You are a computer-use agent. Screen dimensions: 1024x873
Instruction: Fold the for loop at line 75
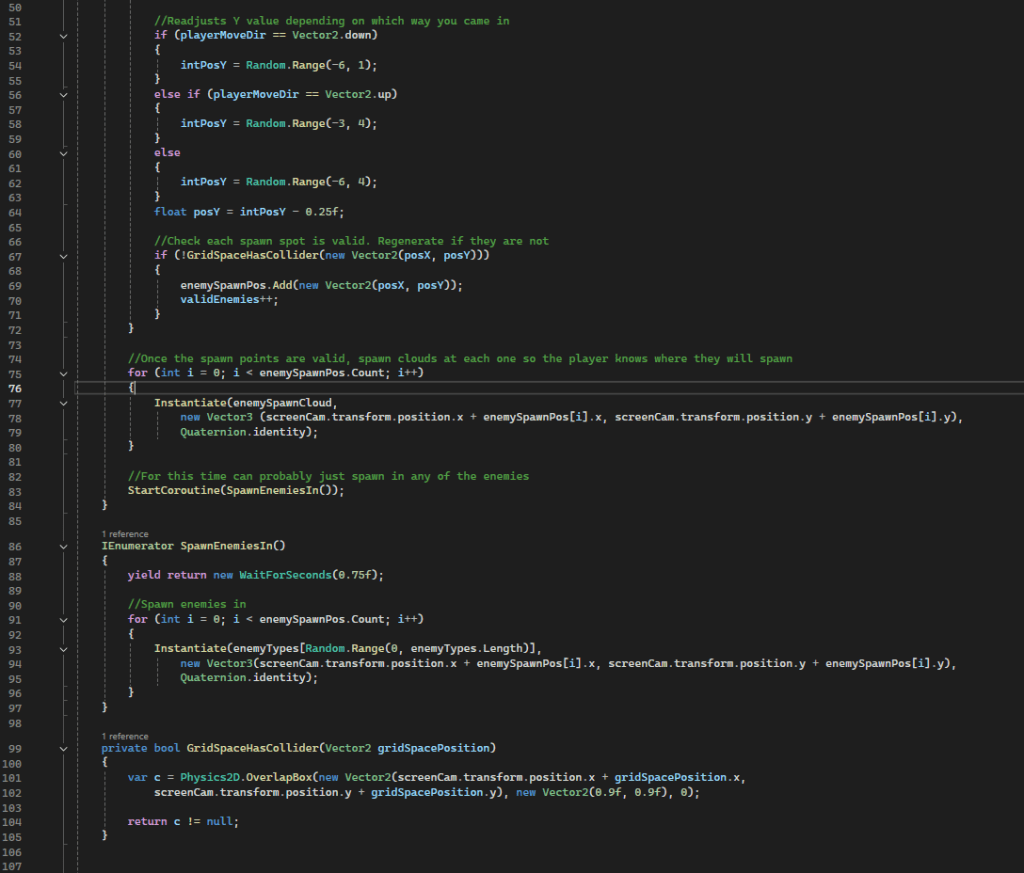click(x=65, y=373)
